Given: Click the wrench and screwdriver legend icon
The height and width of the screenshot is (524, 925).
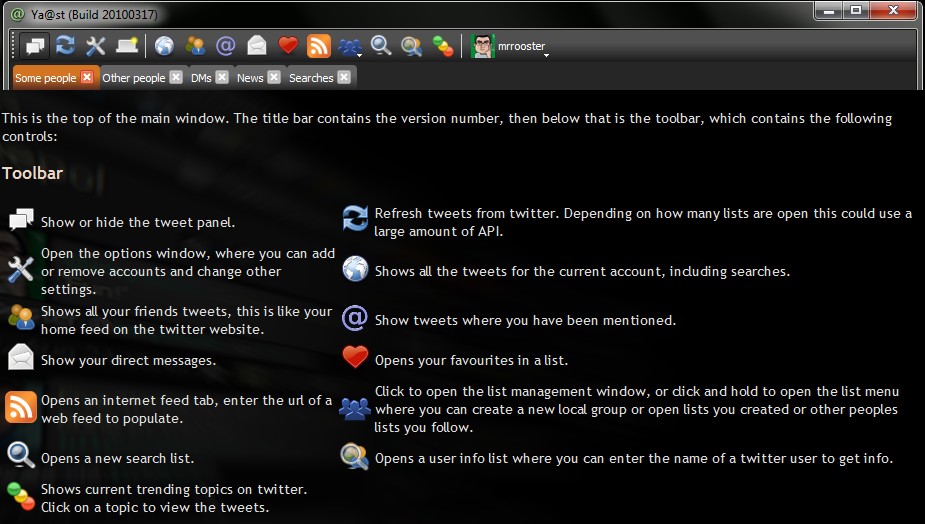Looking at the screenshot, I should pos(21,269).
